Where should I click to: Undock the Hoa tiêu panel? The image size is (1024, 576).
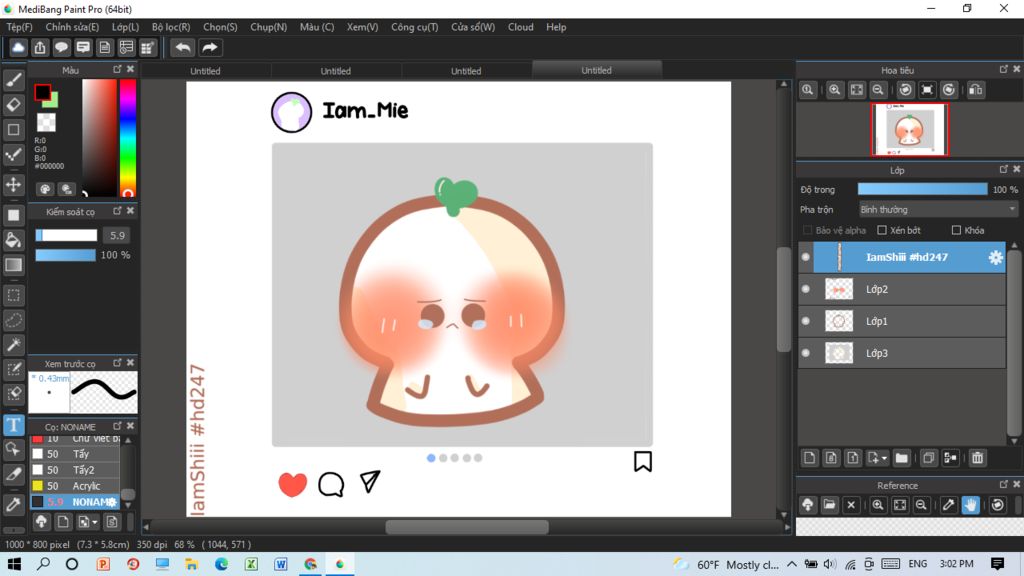coord(1004,69)
